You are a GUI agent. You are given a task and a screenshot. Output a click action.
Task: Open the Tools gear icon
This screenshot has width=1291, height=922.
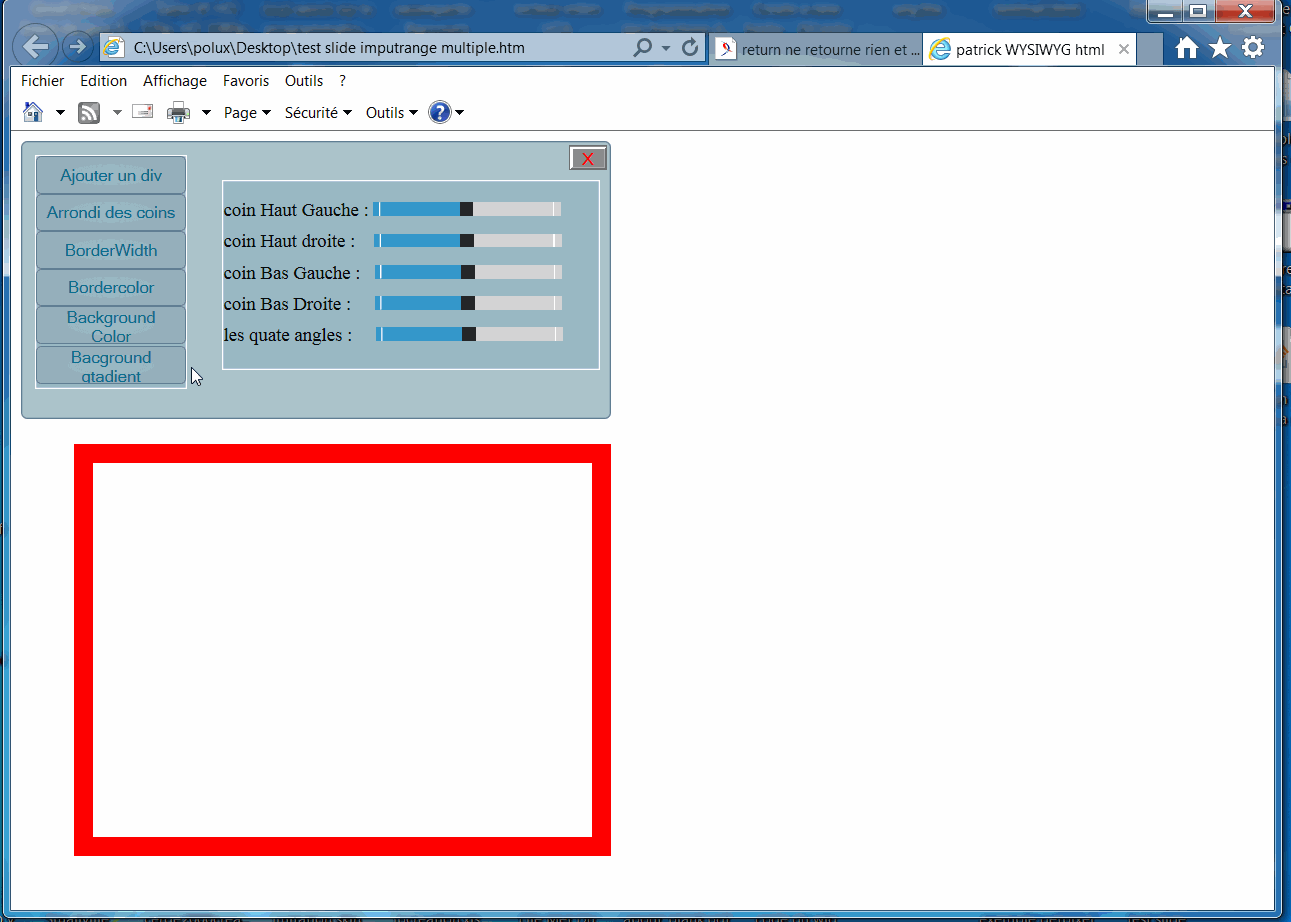click(1253, 47)
